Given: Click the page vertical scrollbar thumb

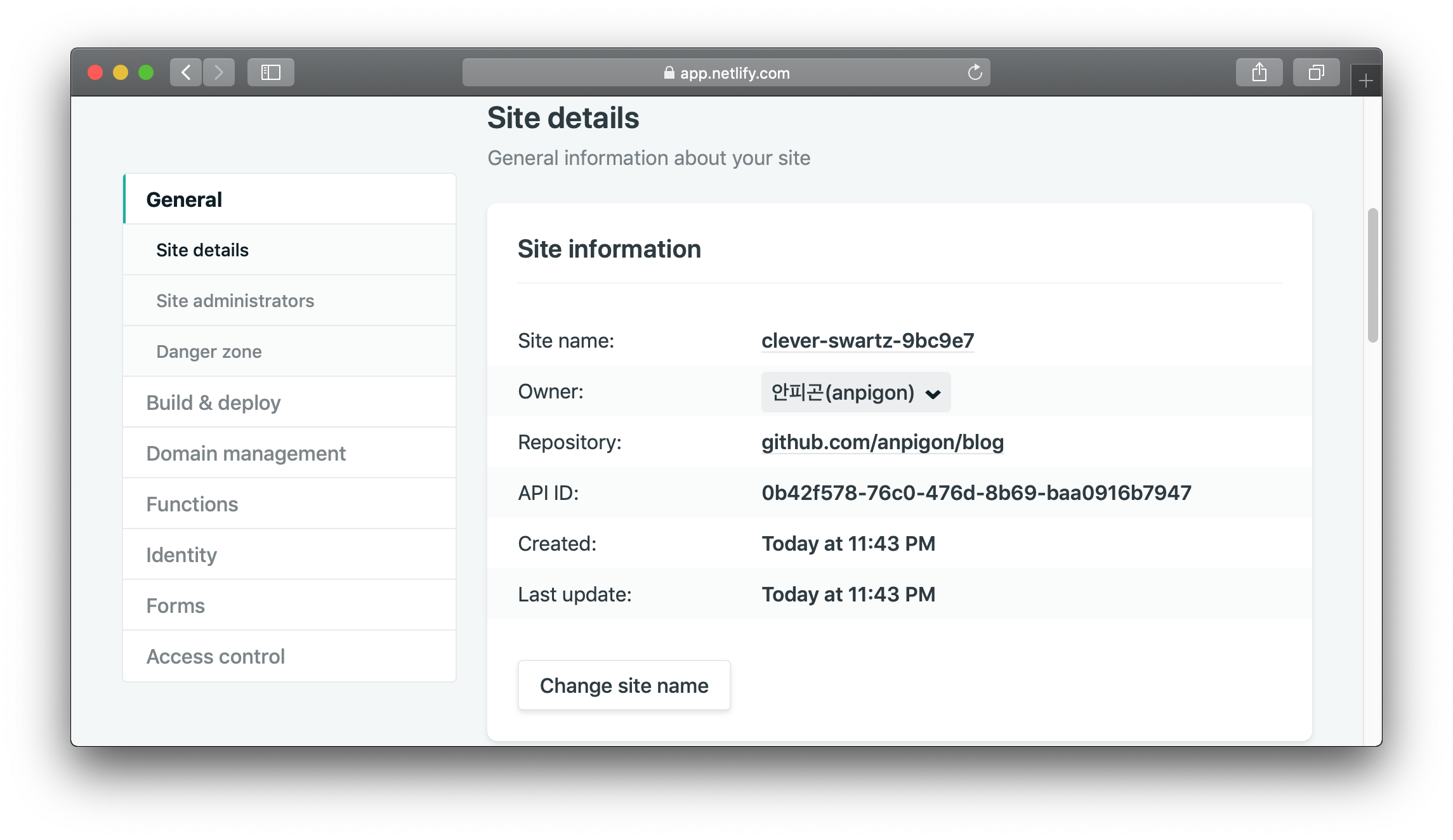Looking at the screenshot, I should tap(1372, 275).
